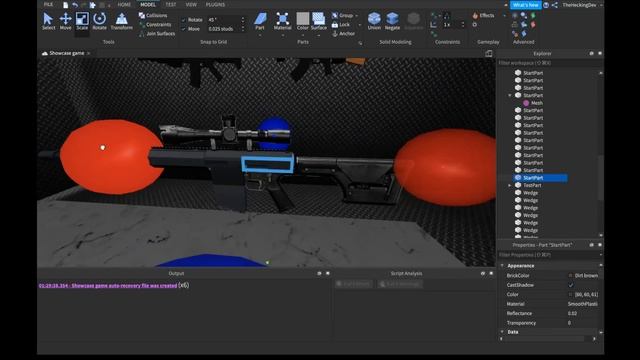
Task: Click the Color swatch in Parts group
Action: pos(302,19)
